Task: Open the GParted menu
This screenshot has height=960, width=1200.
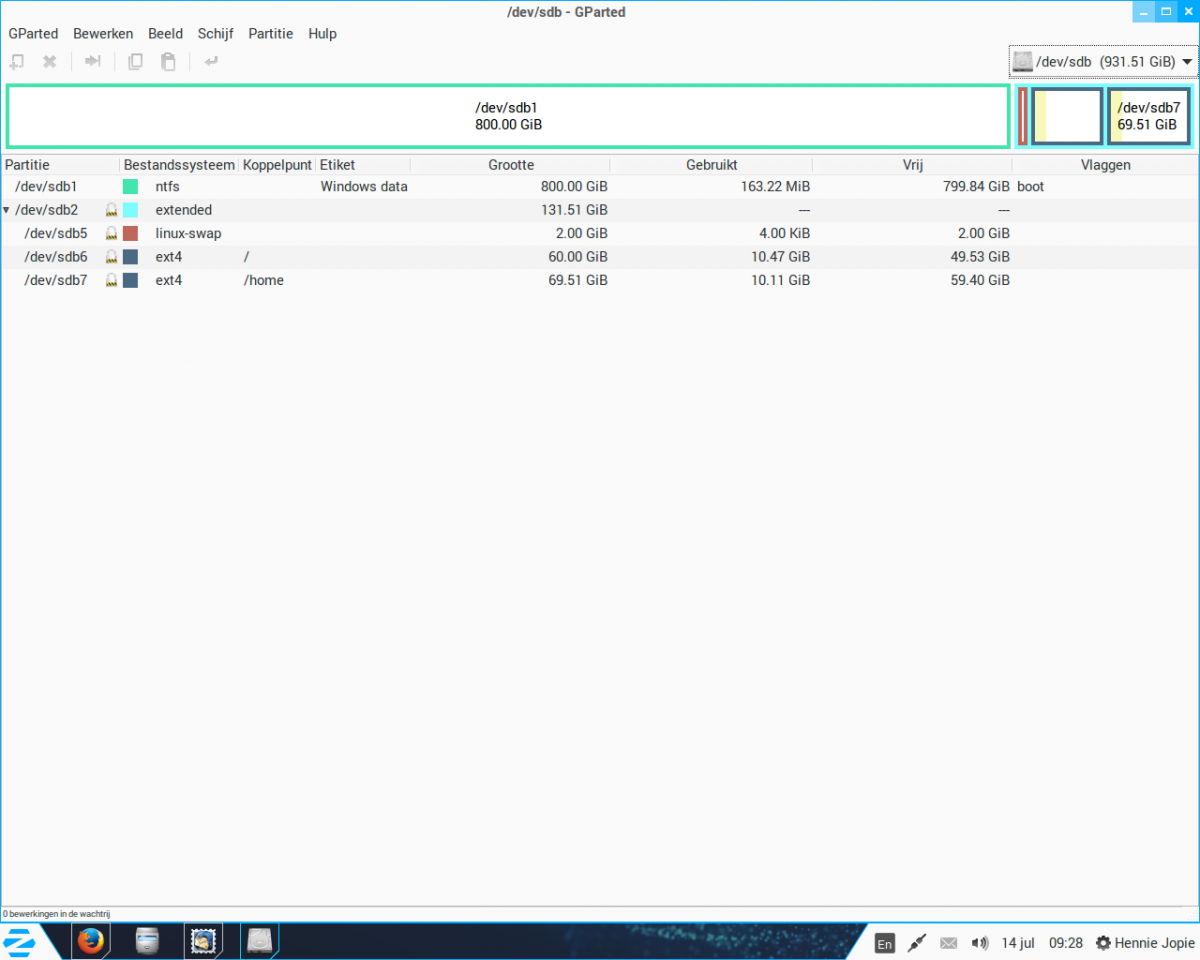Action: coord(33,33)
